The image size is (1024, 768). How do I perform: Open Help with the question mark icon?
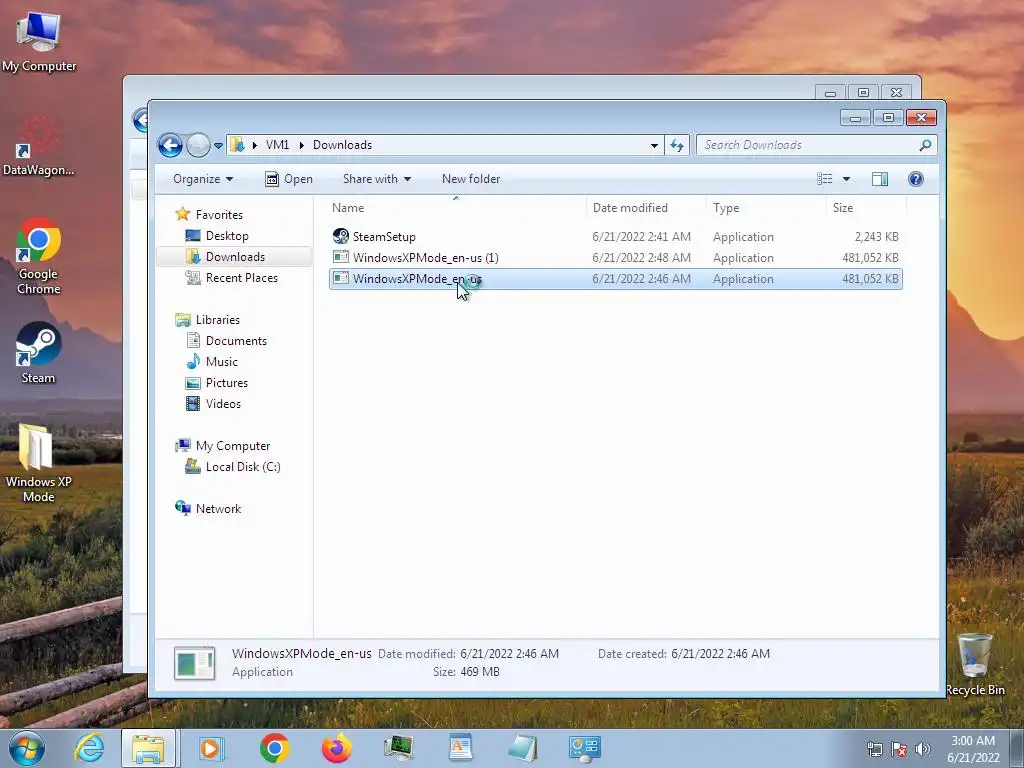[x=916, y=179]
